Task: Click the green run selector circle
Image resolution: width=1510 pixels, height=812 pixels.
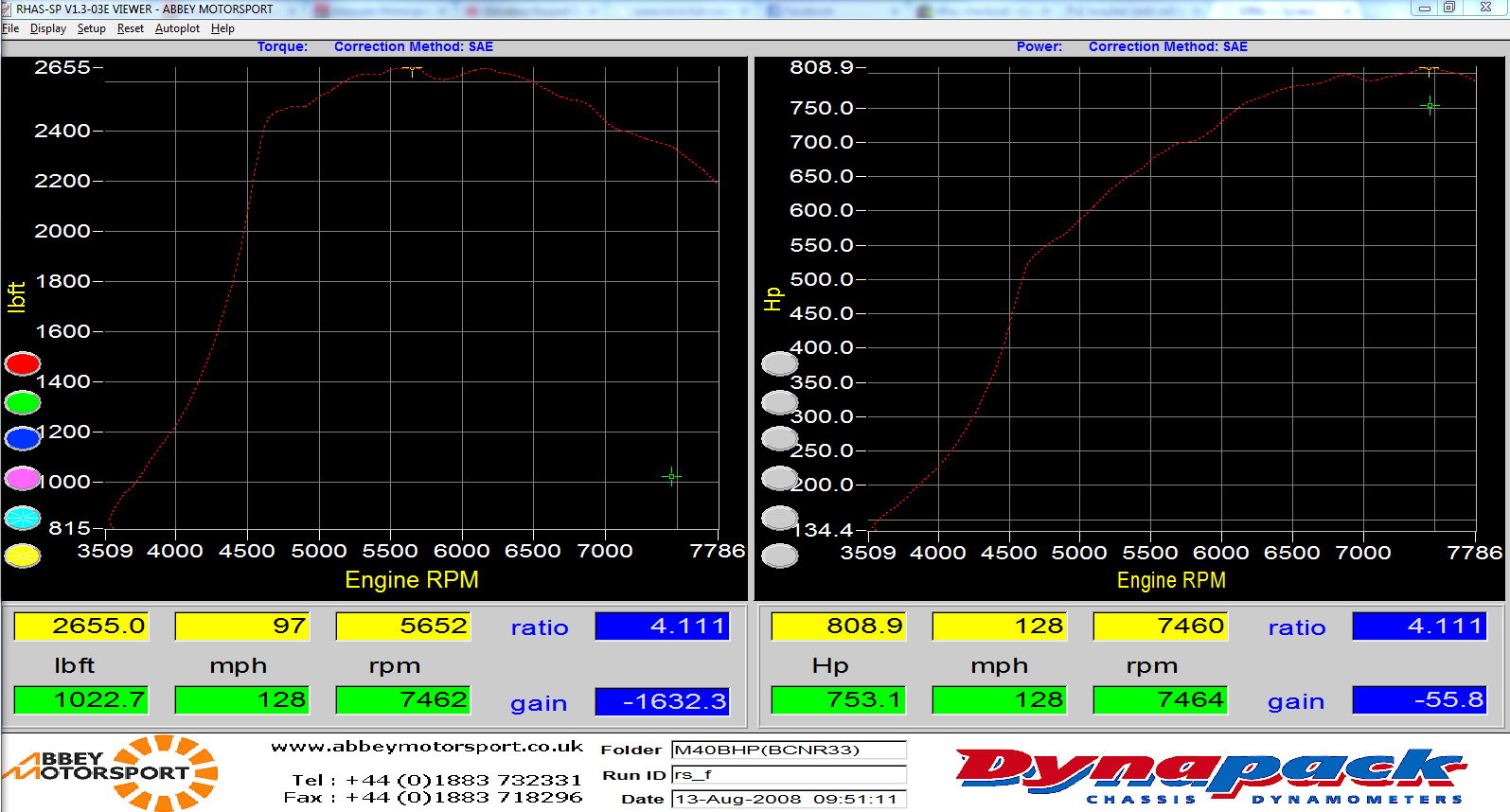Action: point(23,402)
